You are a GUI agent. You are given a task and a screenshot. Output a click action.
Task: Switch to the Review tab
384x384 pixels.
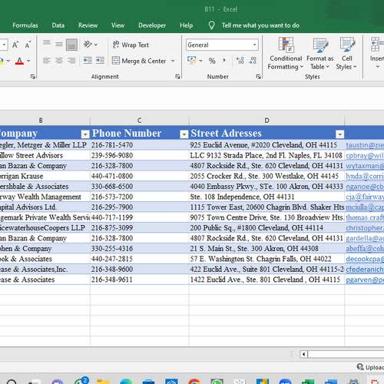pyautogui.click(x=88, y=25)
